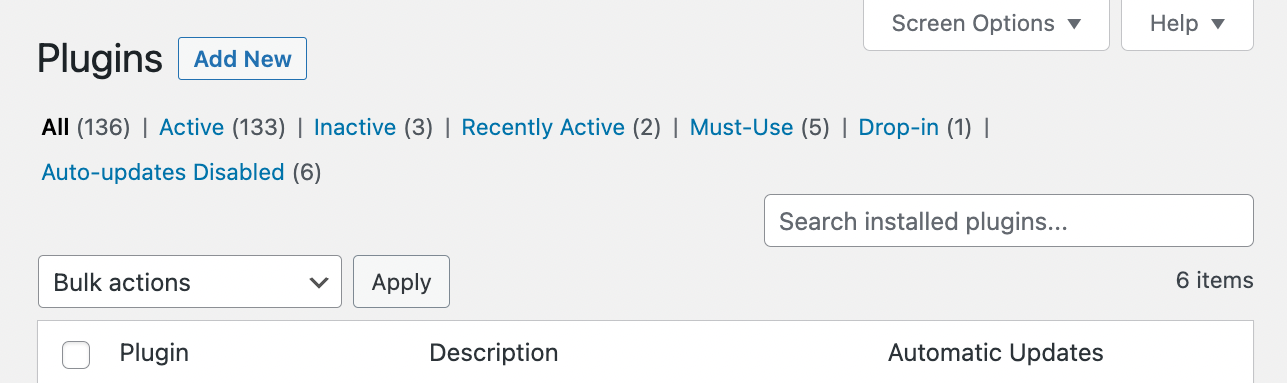Click the Add New plugin button
Viewport: 1287px width, 383px height.
pyautogui.click(x=242, y=59)
